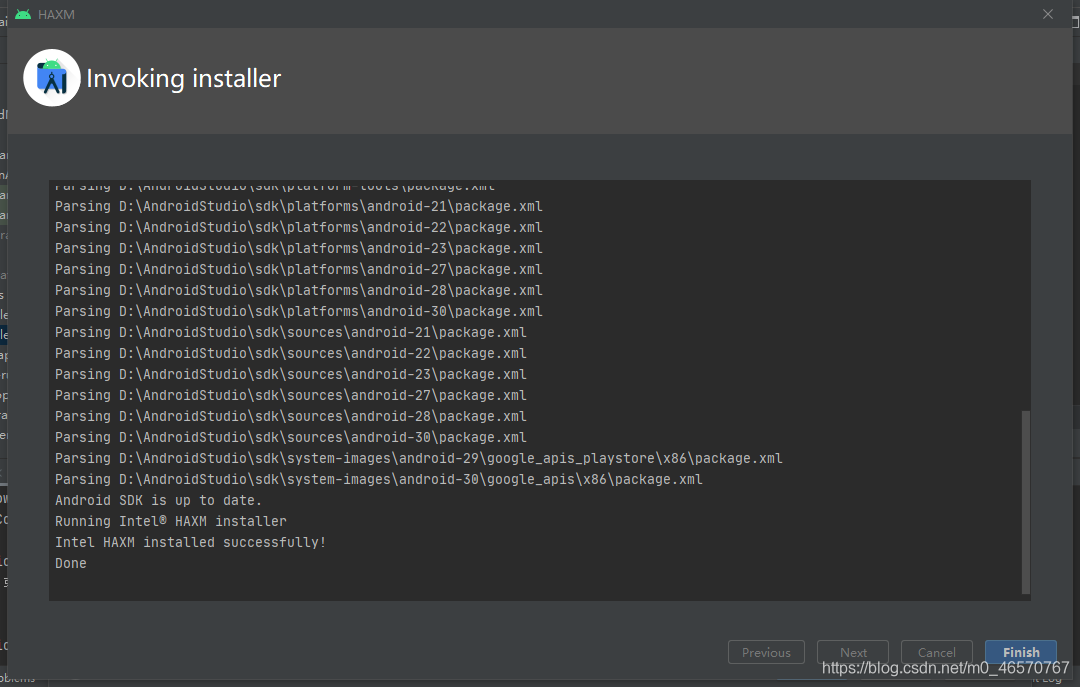
Task: Select sources\android-21 package.xml log line
Action: pyautogui.click(x=291, y=332)
